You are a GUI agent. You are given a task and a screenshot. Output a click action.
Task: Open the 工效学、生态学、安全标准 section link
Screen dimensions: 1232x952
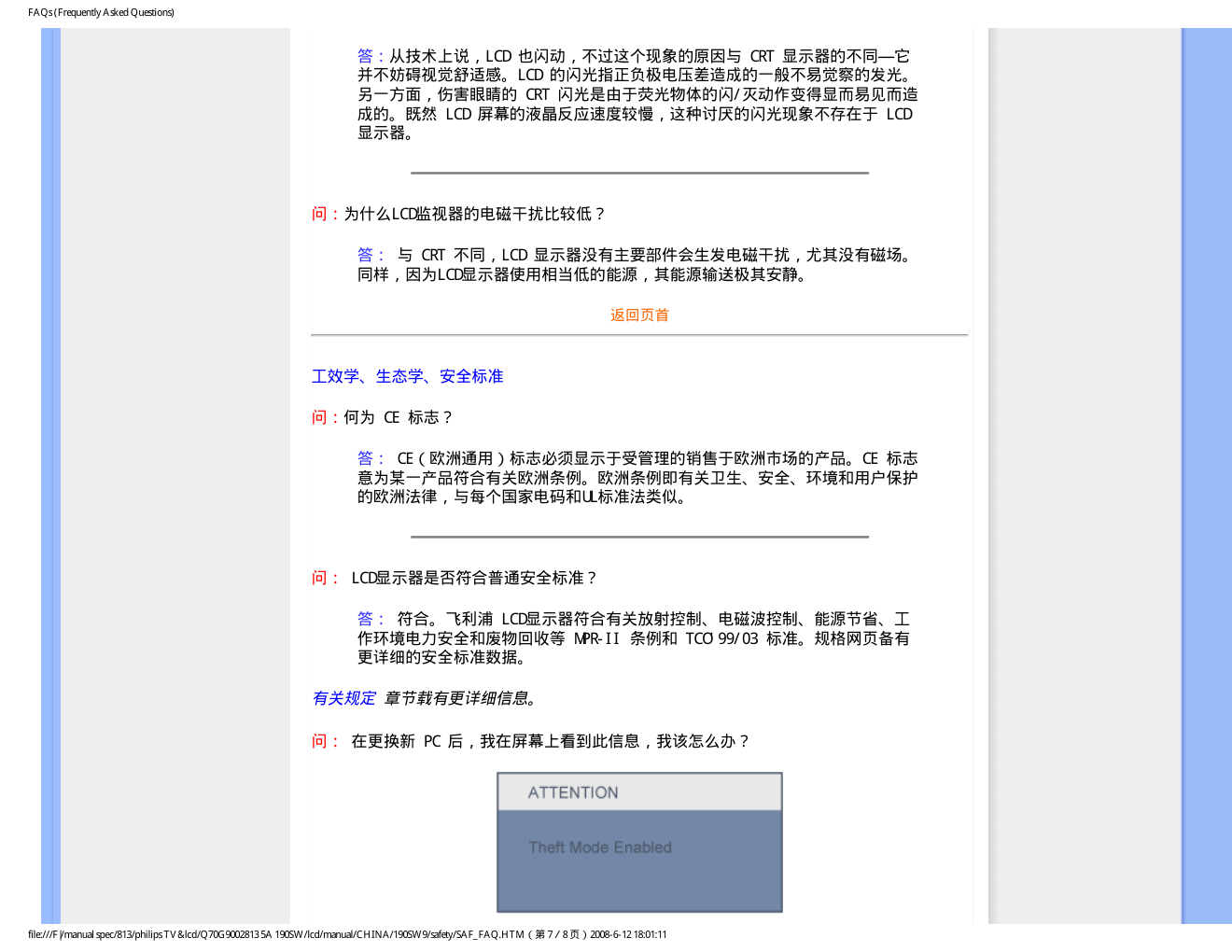pyautogui.click(x=408, y=376)
